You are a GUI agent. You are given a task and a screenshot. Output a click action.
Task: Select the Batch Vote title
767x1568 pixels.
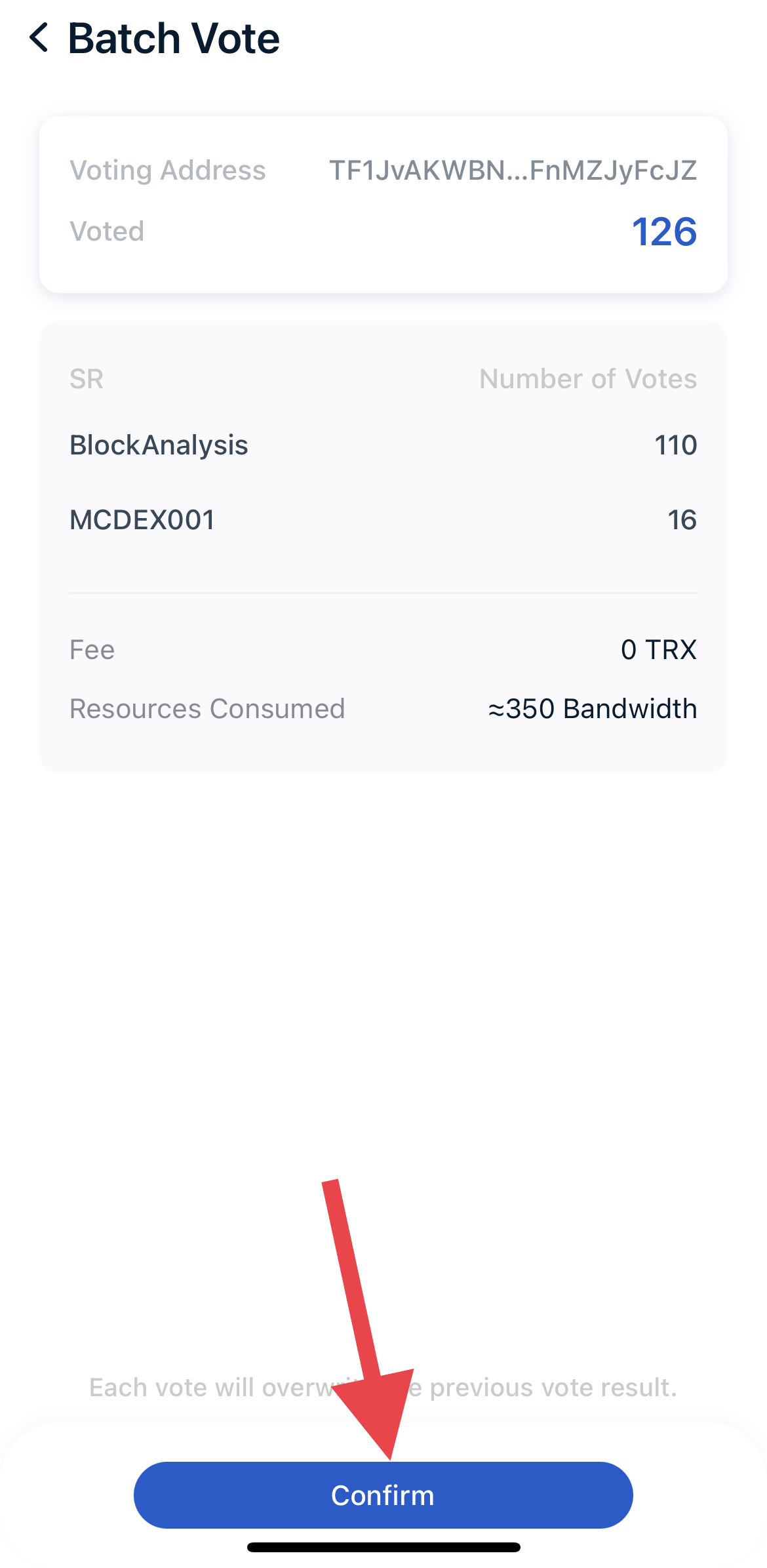point(174,38)
